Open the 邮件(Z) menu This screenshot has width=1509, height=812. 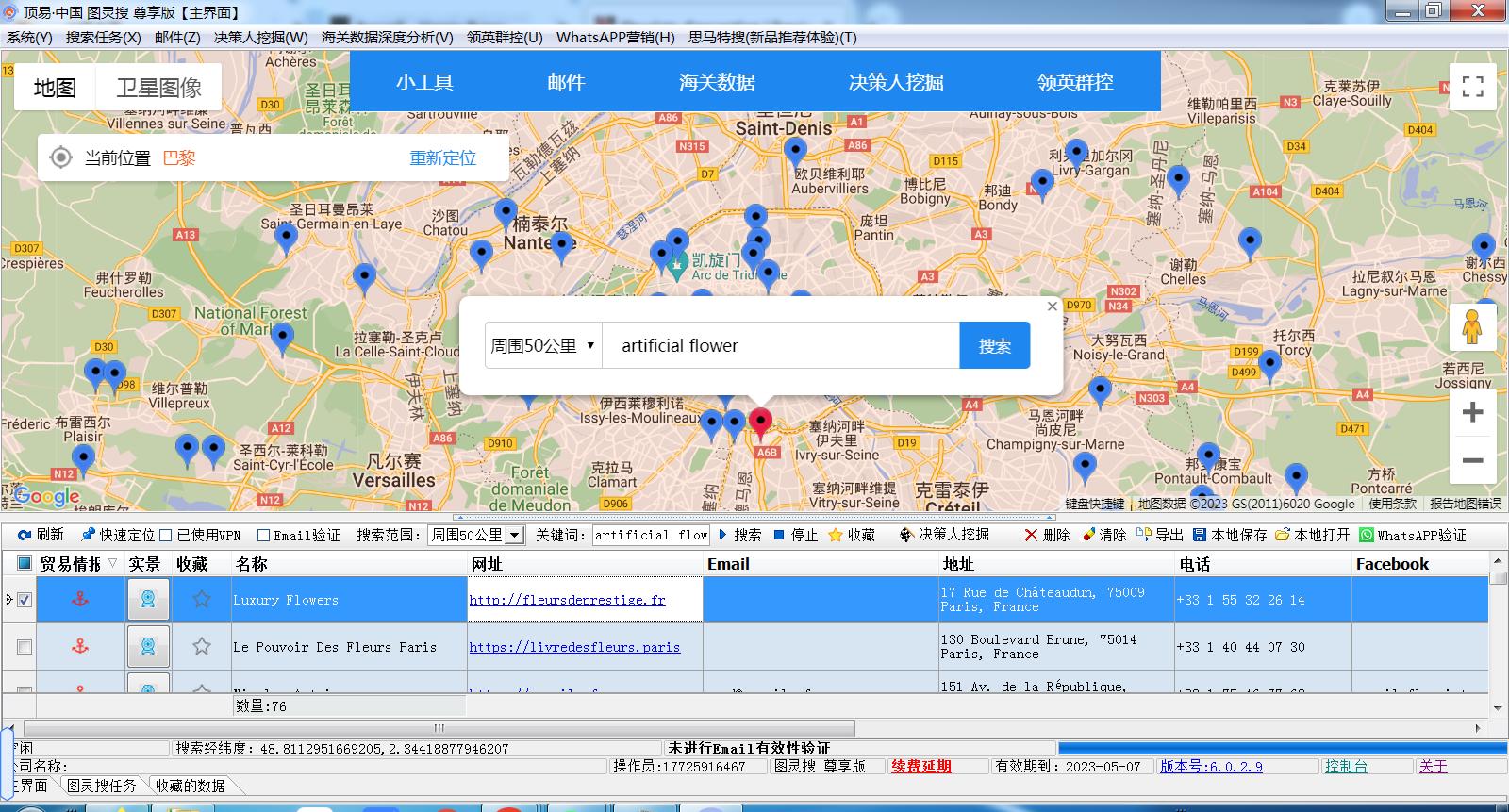click(x=177, y=37)
